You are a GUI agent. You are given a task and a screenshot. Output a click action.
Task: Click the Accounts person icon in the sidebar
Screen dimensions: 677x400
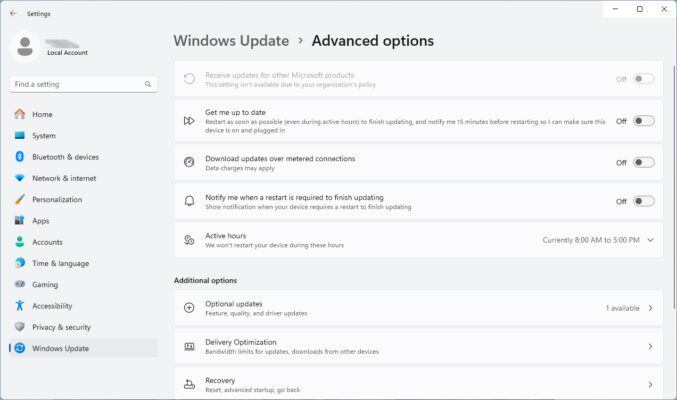point(19,242)
